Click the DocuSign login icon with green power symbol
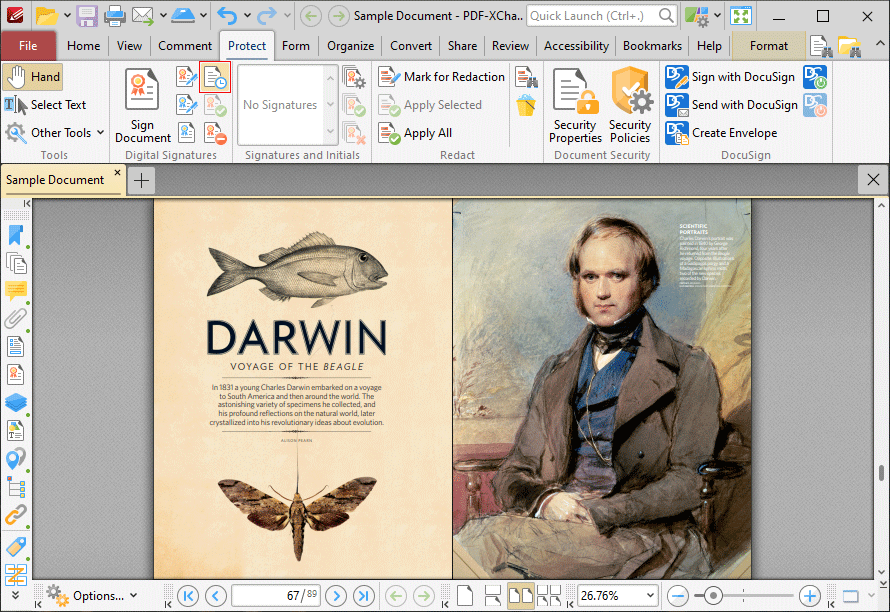This screenshot has height=612, width=890. click(815, 77)
